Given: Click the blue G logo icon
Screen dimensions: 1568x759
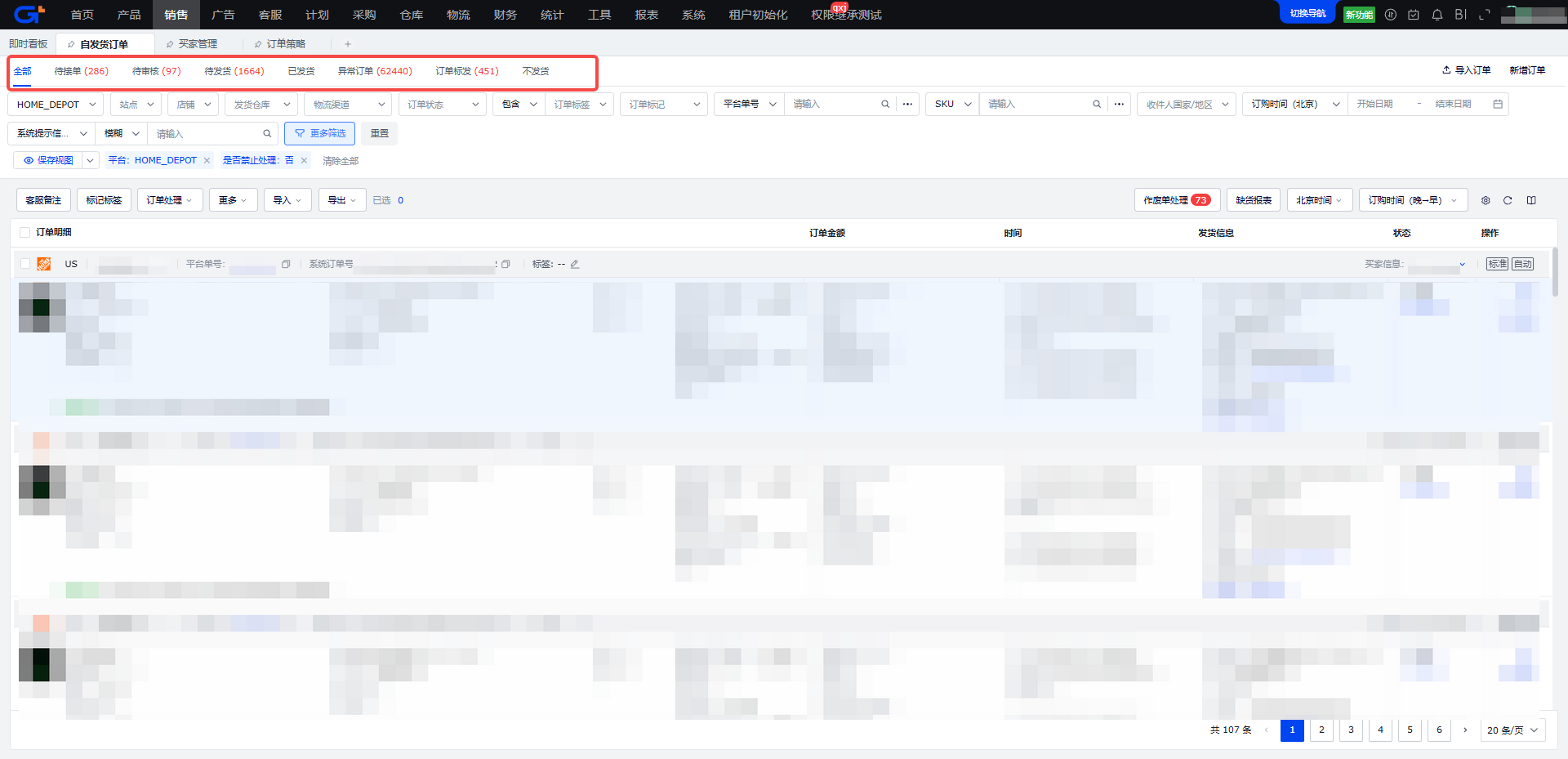Looking at the screenshot, I should pos(29,14).
